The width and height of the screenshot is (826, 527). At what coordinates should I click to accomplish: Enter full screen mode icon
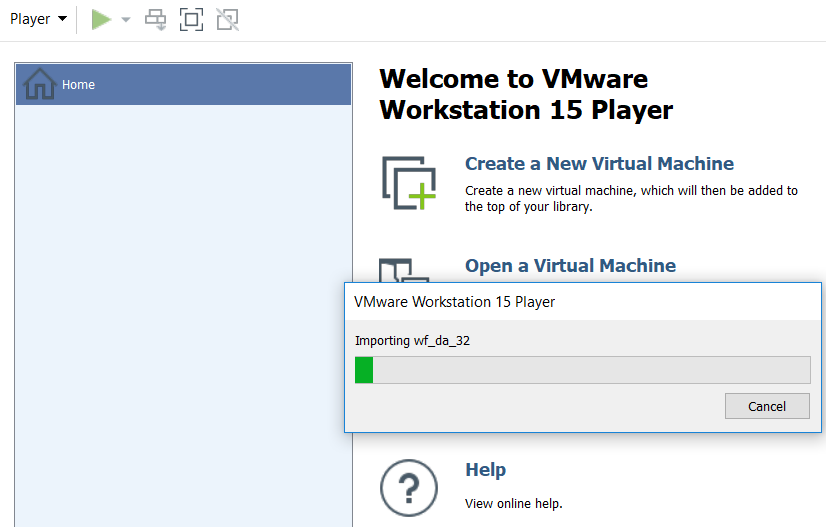point(191,19)
